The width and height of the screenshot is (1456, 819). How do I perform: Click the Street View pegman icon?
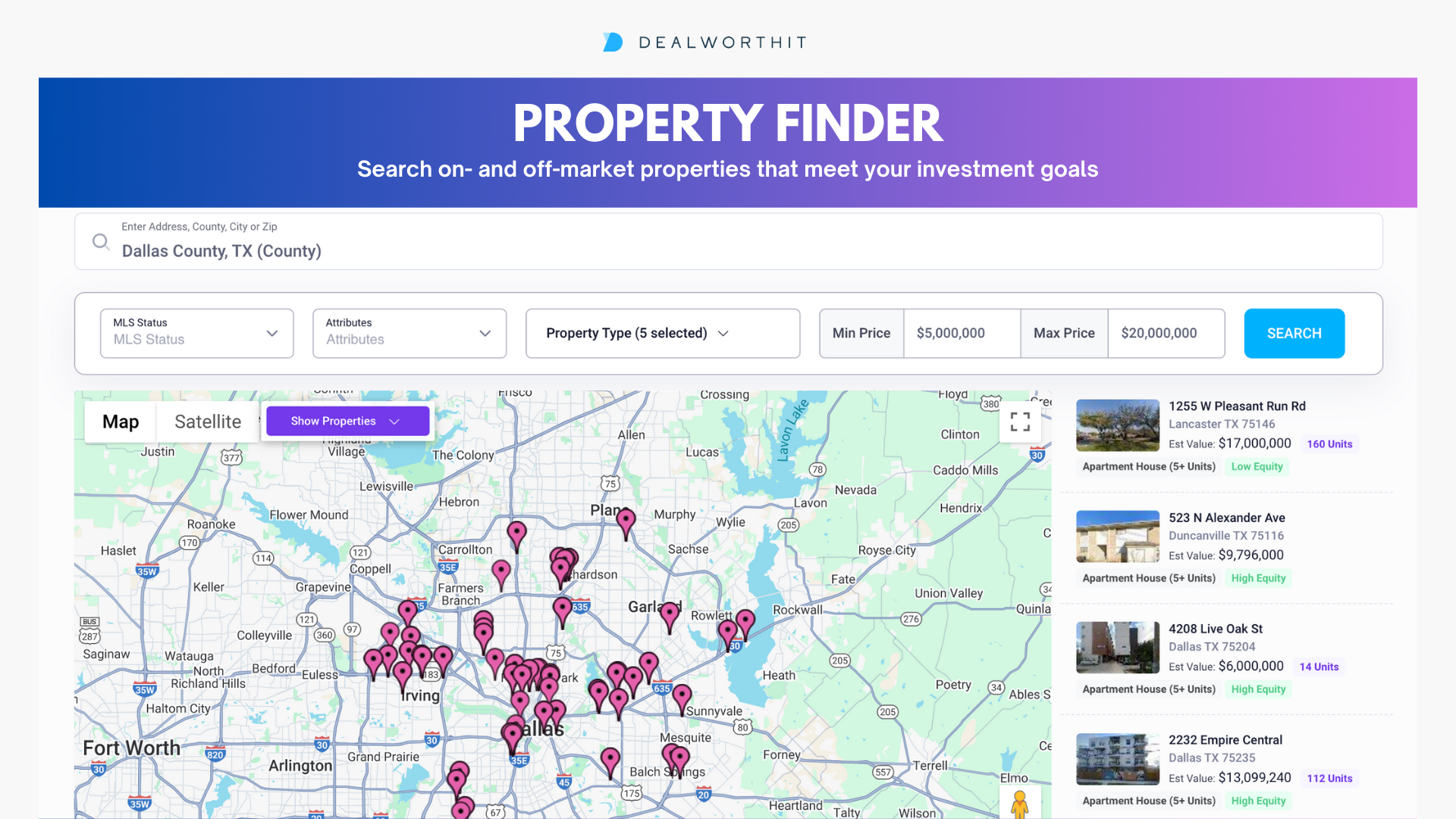(1019, 804)
